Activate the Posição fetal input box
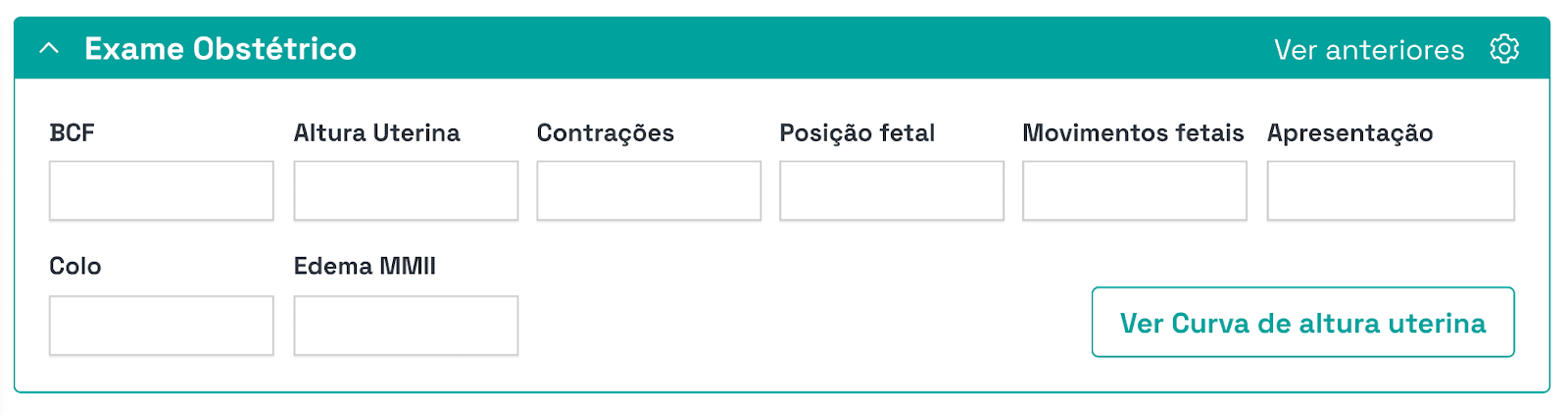 892,190
